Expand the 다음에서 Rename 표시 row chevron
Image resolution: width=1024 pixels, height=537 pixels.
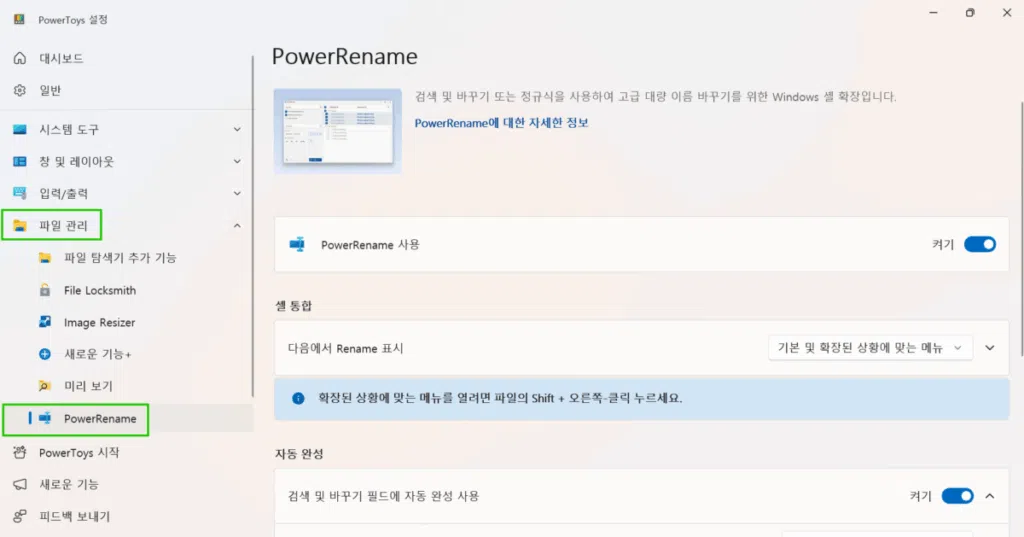(x=989, y=348)
